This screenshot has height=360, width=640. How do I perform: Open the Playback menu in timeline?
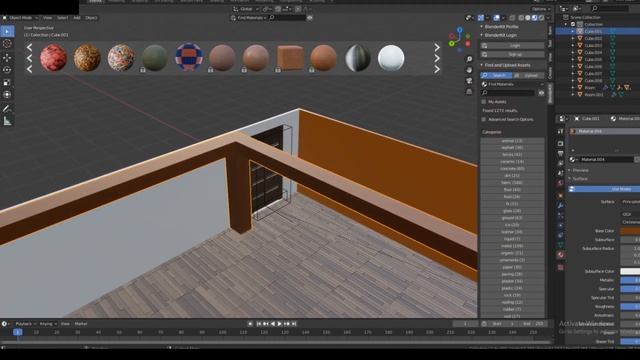24,324
